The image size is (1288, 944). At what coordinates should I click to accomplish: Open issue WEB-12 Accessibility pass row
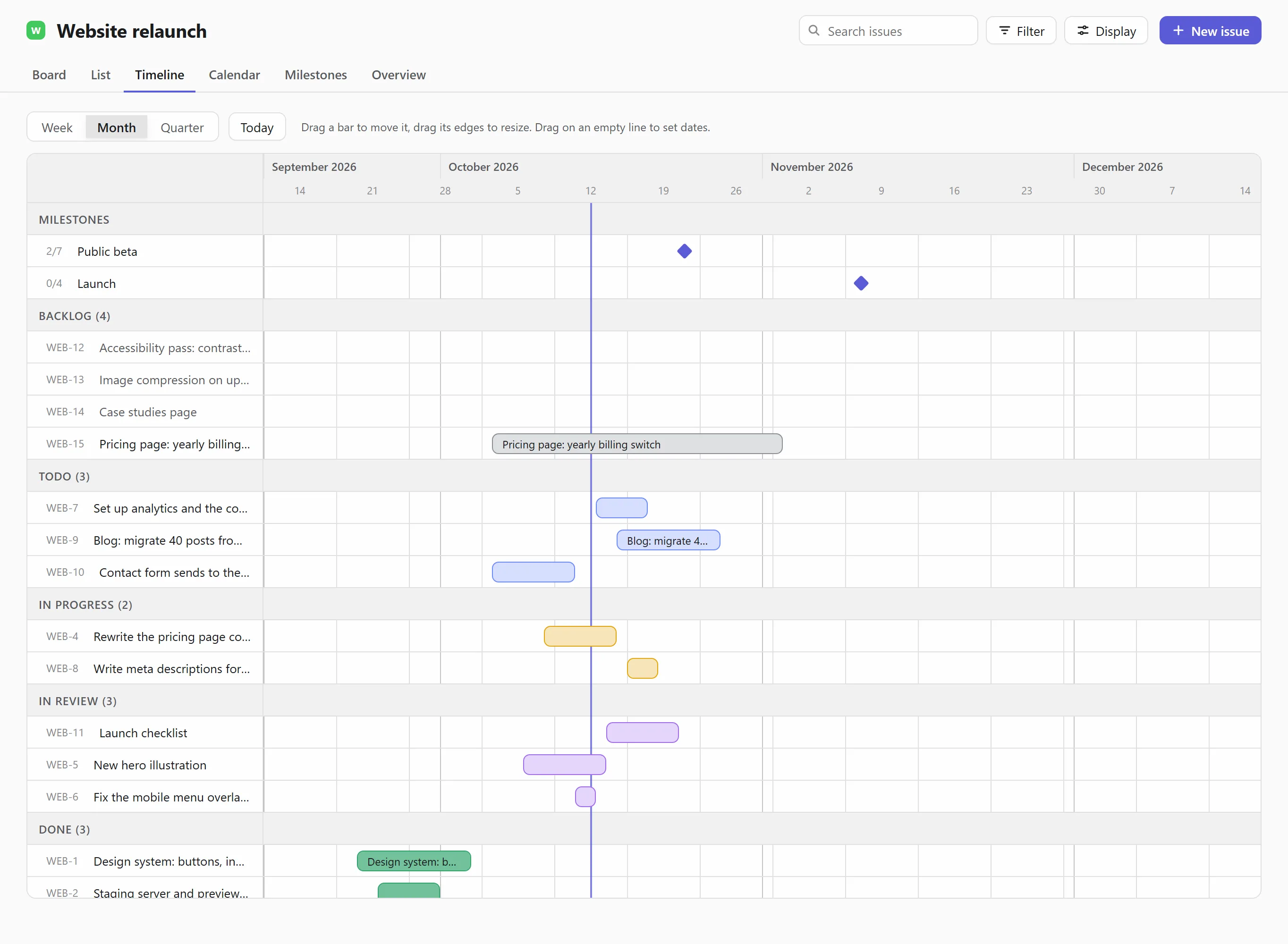pyautogui.click(x=145, y=347)
